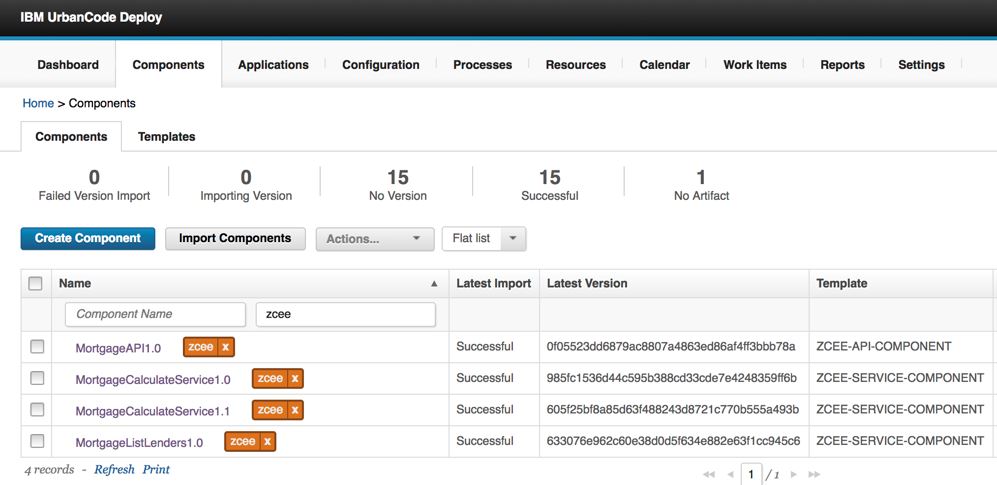Remove zcee tag from MortgageListLenders1.0
997x485 pixels.
click(x=268, y=442)
